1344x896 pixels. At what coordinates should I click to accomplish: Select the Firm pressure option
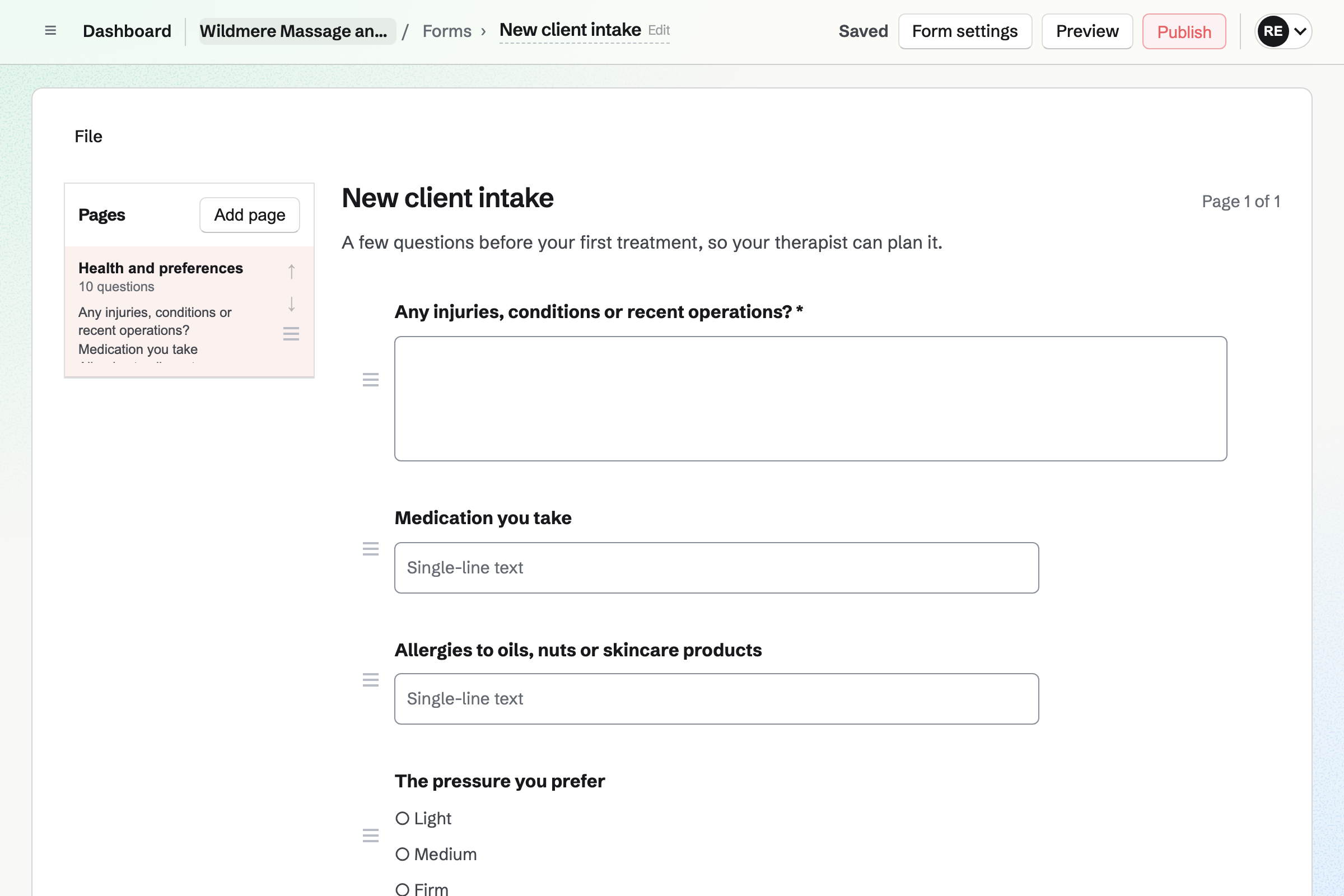click(402, 889)
